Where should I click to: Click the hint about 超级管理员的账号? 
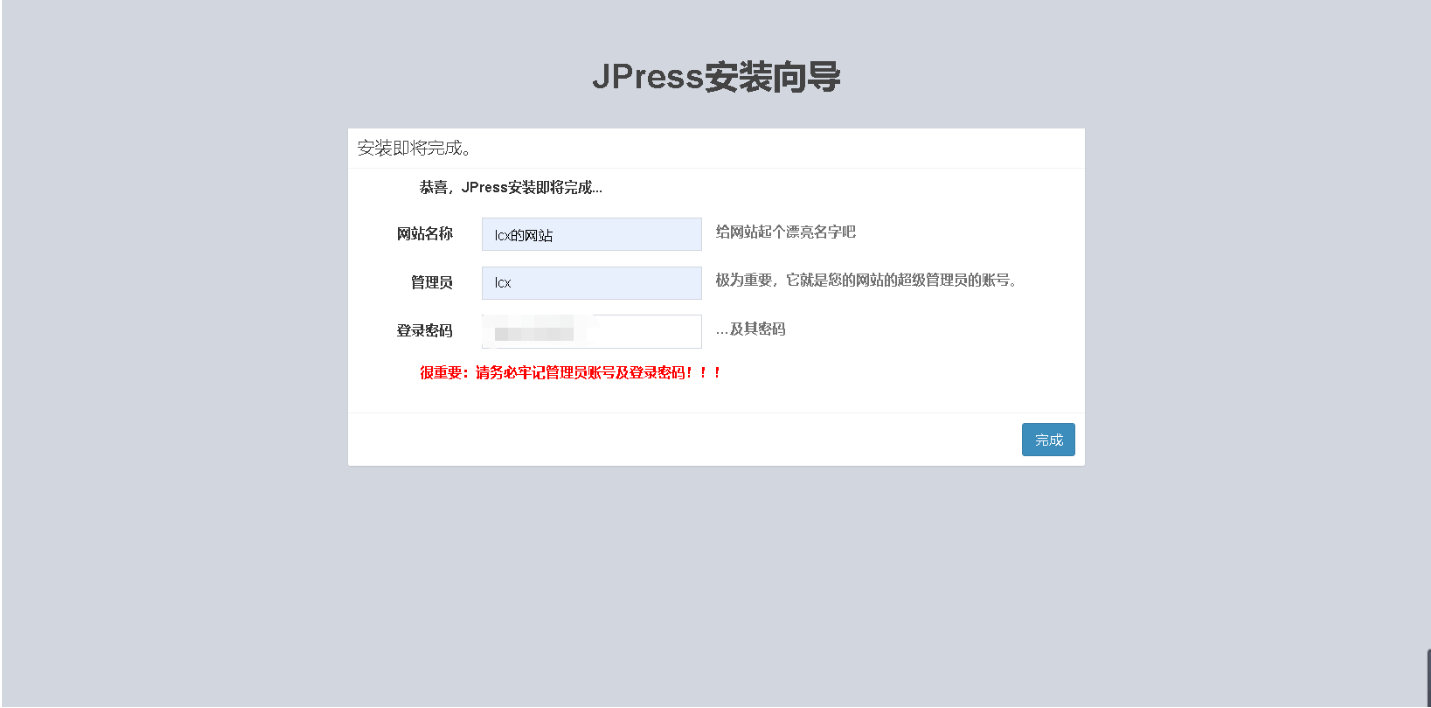point(866,281)
